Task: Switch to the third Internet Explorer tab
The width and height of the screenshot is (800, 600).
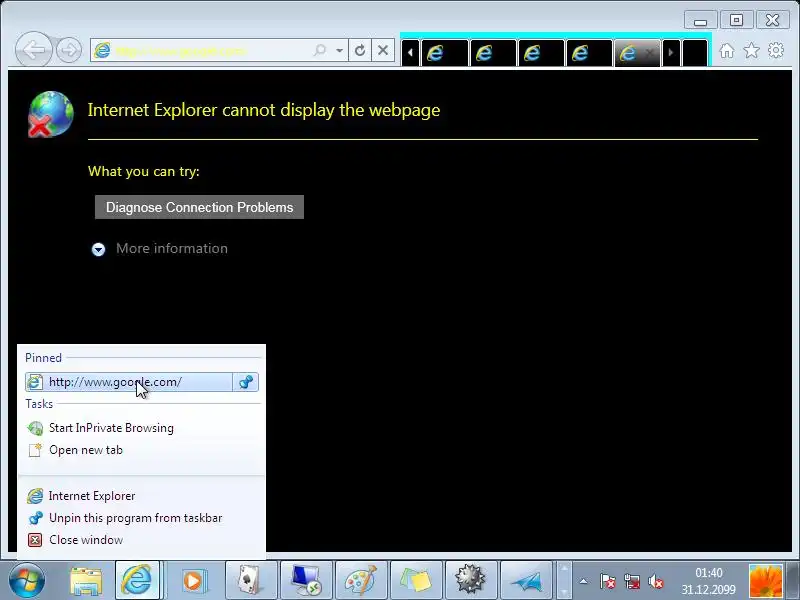Action: [540, 53]
